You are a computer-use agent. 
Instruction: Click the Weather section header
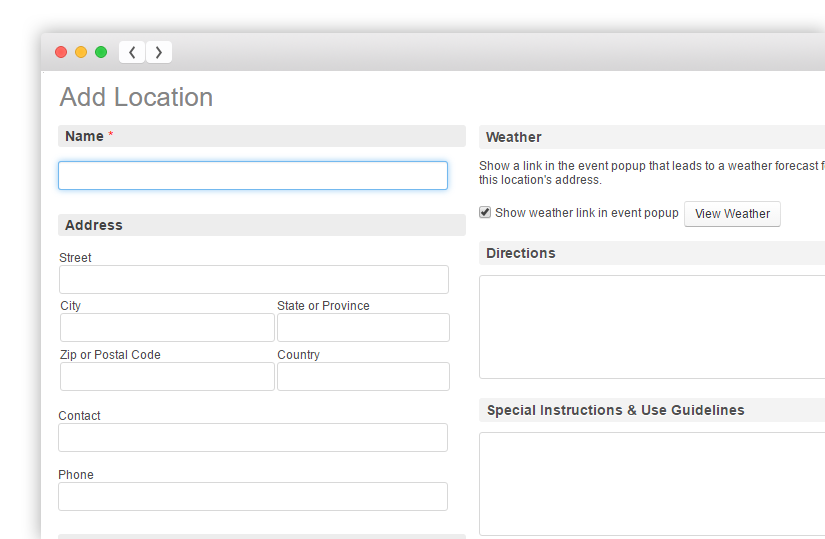pyautogui.click(x=514, y=137)
